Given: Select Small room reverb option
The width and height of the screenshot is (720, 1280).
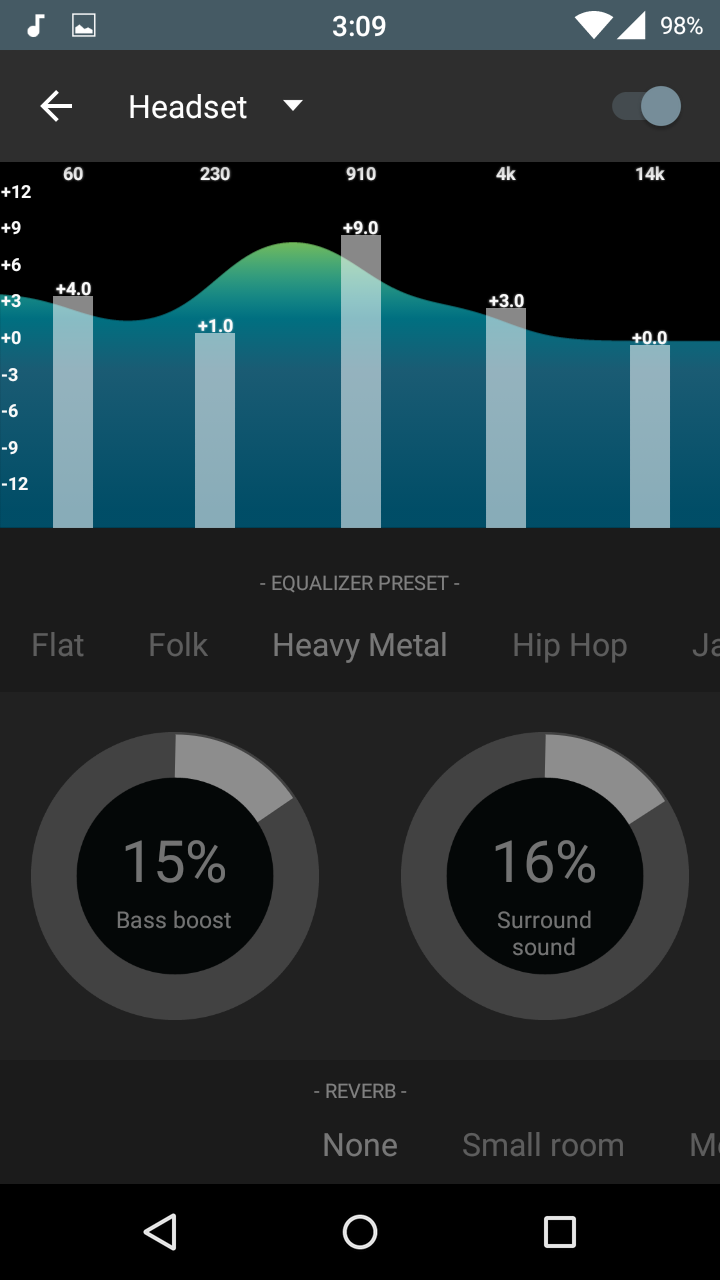Looking at the screenshot, I should click(543, 1145).
